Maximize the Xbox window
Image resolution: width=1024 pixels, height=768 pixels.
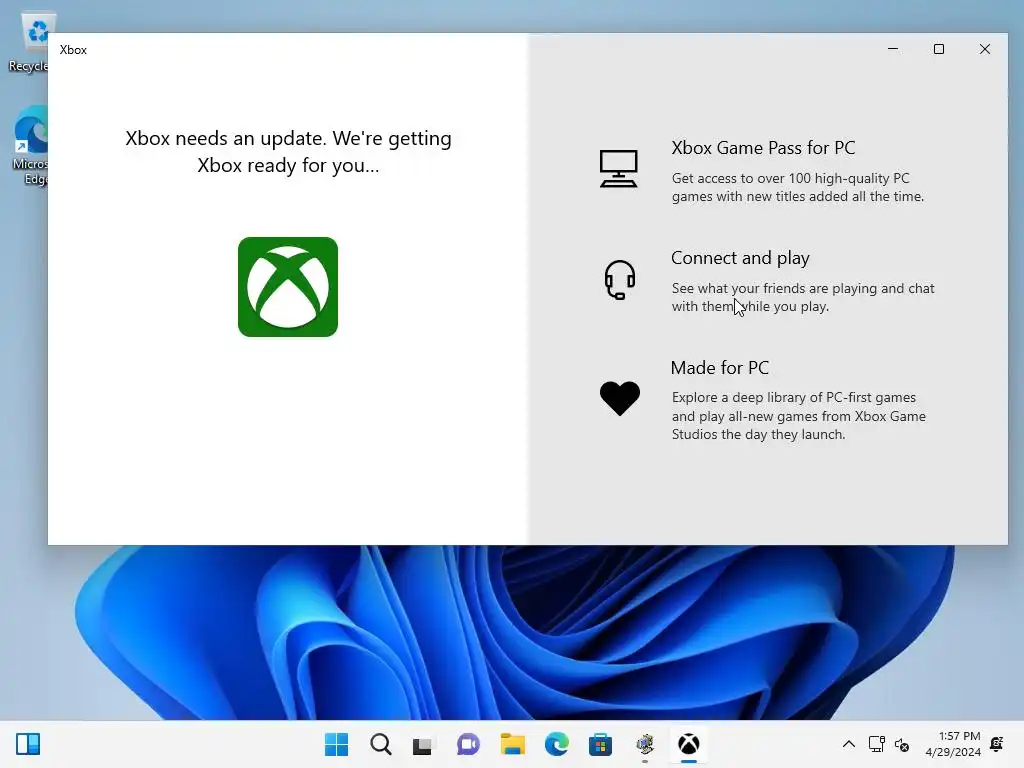point(938,49)
